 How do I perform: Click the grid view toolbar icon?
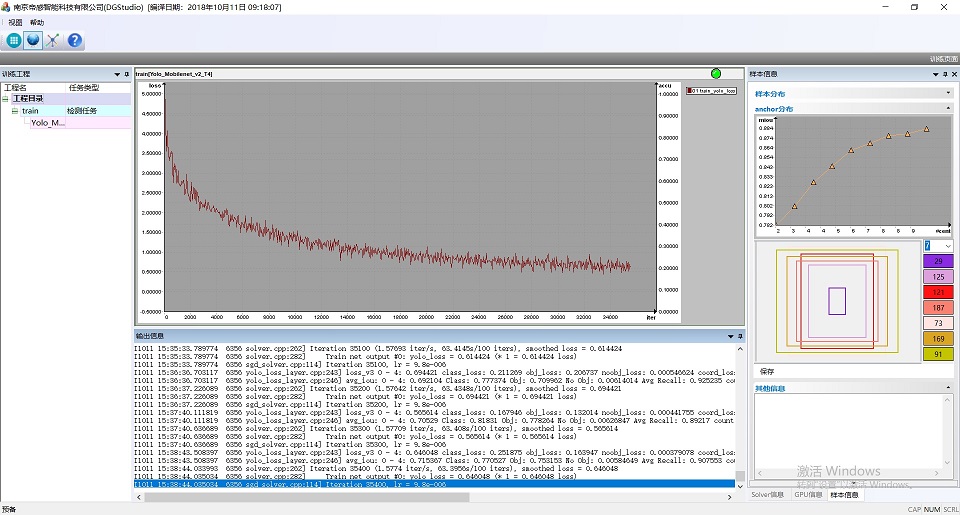click(x=14, y=40)
